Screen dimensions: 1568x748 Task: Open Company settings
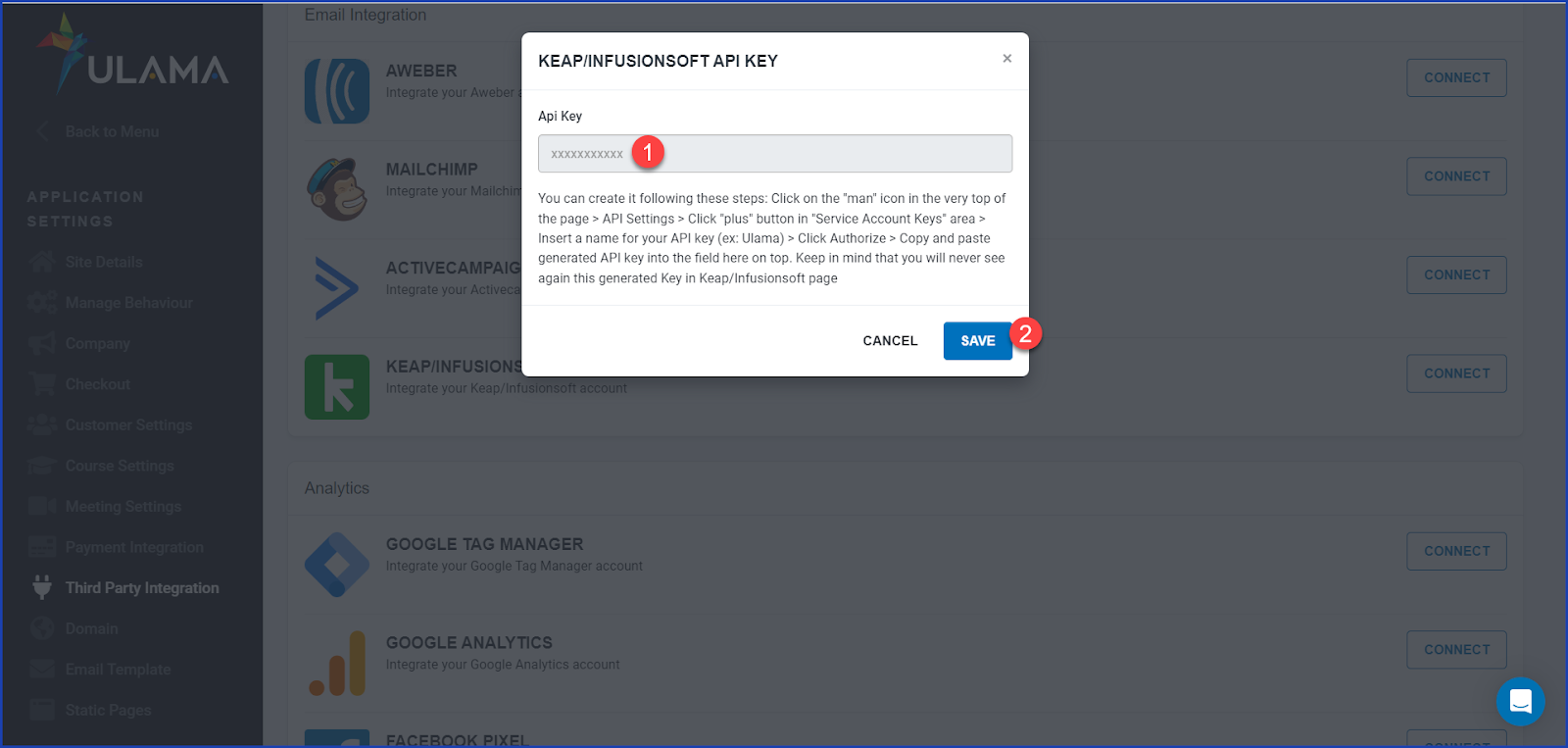pyautogui.click(x=97, y=344)
